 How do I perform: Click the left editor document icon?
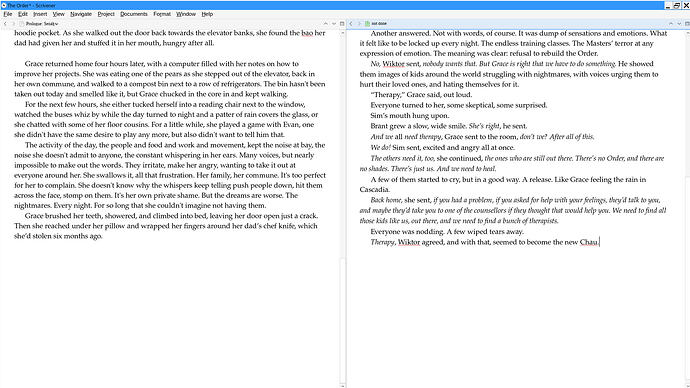click(x=22, y=24)
